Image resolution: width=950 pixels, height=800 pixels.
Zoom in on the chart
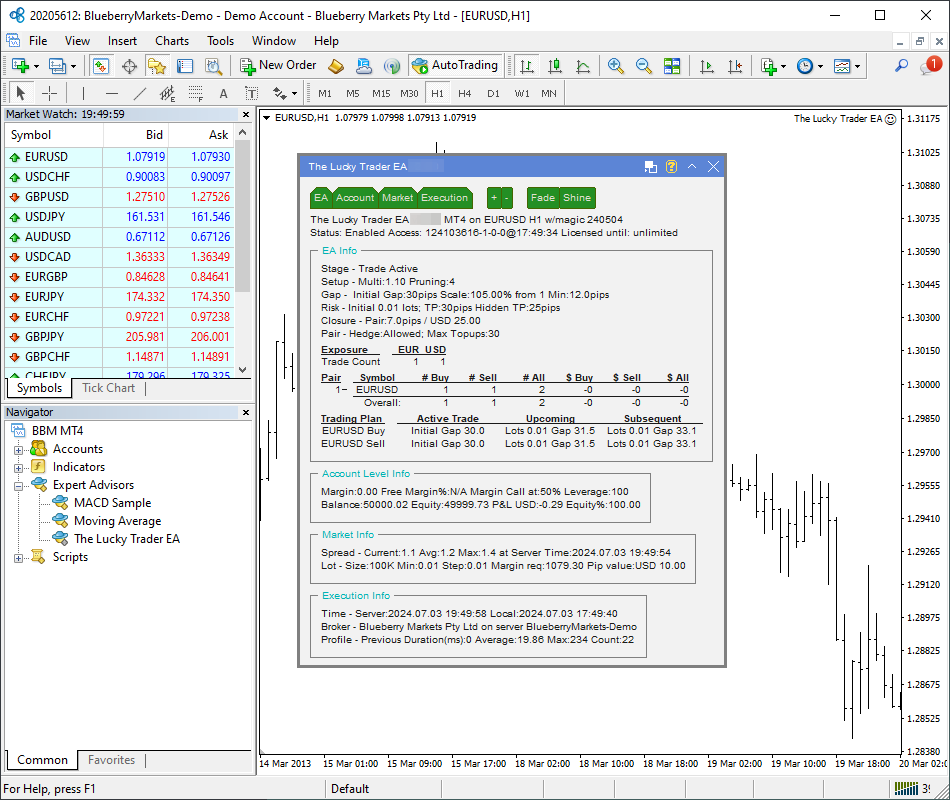coord(616,65)
